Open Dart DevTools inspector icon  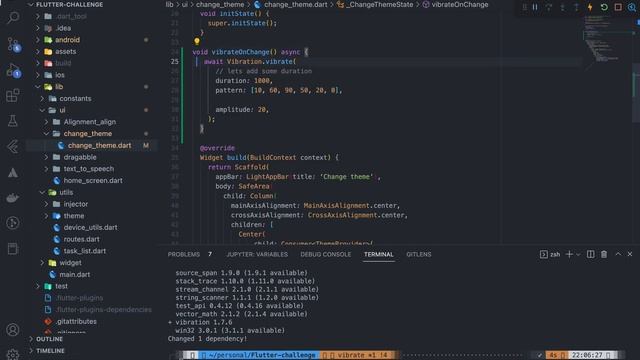(632, 7)
